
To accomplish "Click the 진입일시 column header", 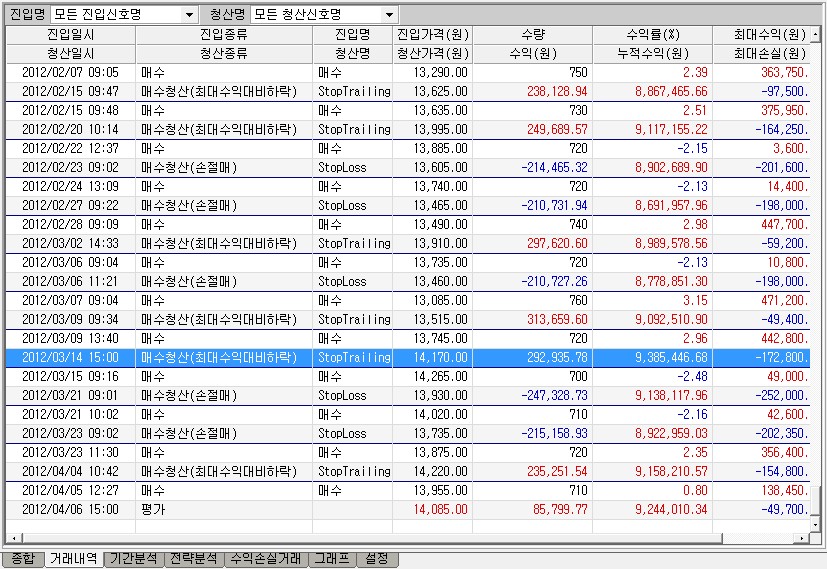I will pyautogui.click(x=70, y=35).
